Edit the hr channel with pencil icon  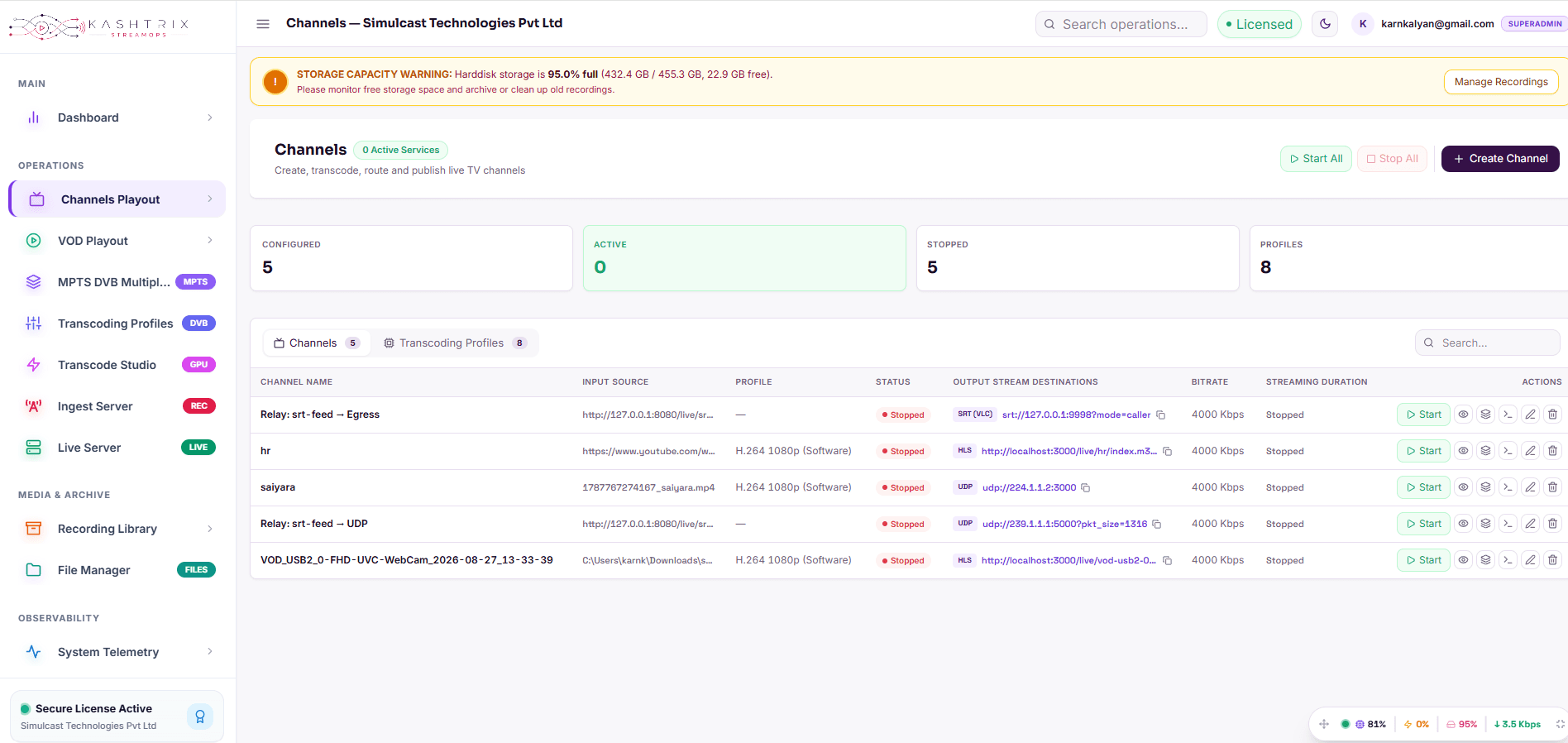point(1530,451)
